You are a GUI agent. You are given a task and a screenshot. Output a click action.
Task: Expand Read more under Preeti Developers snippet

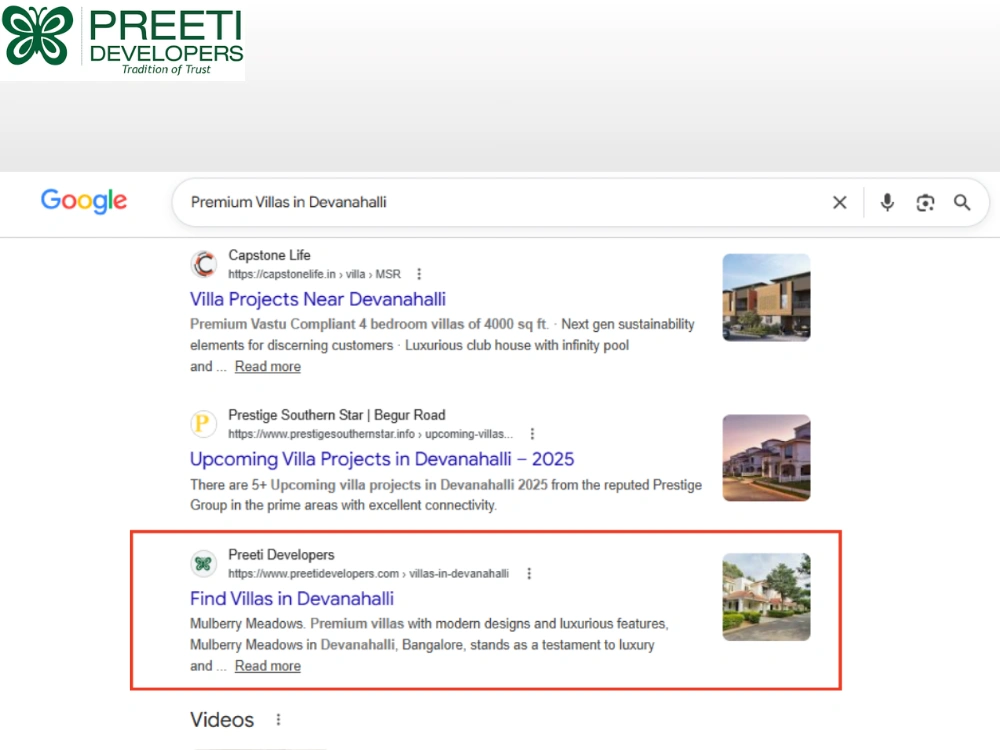click(x=268, y=666)
